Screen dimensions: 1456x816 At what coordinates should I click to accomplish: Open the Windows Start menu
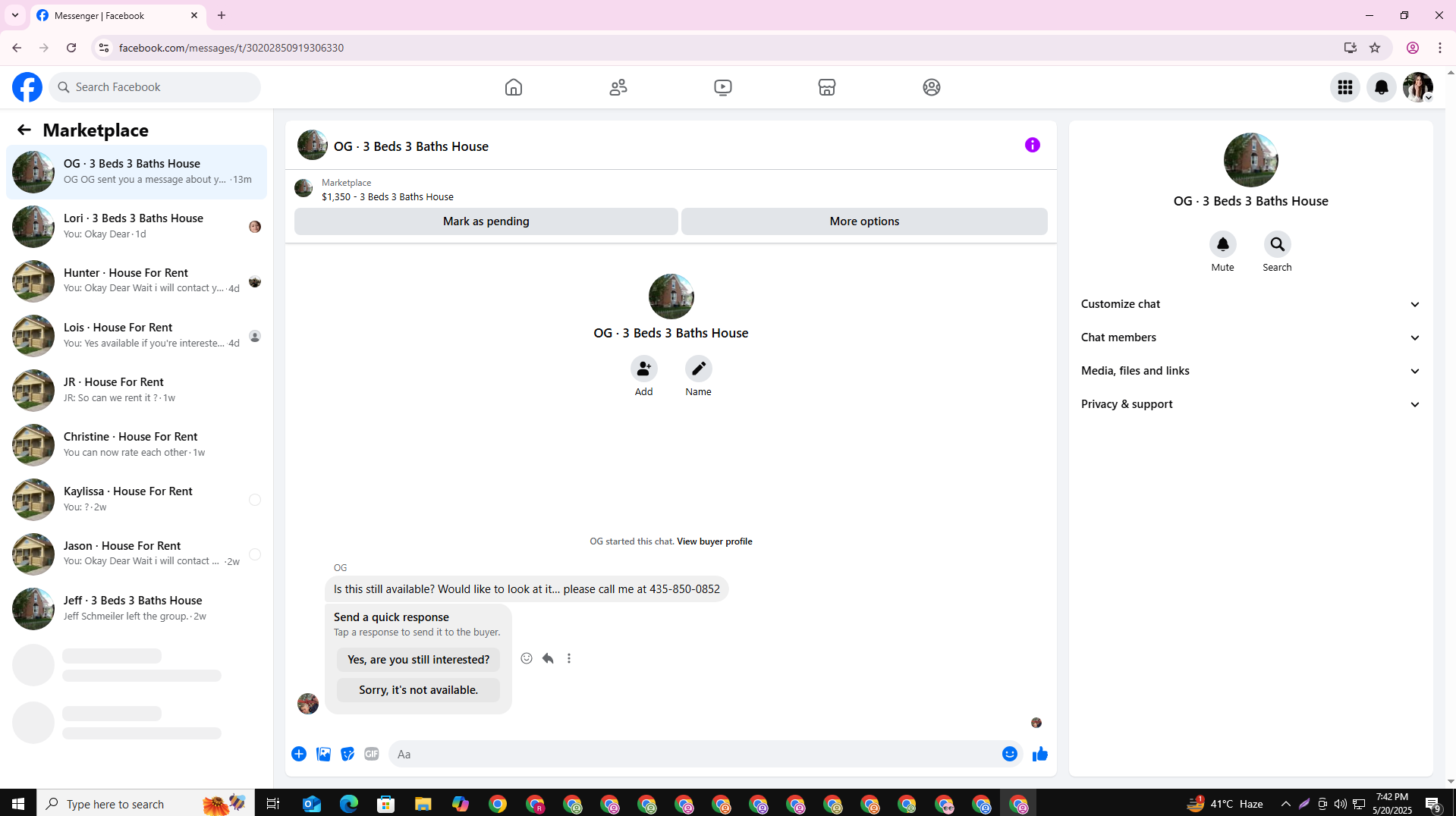(x=18, y=804)
